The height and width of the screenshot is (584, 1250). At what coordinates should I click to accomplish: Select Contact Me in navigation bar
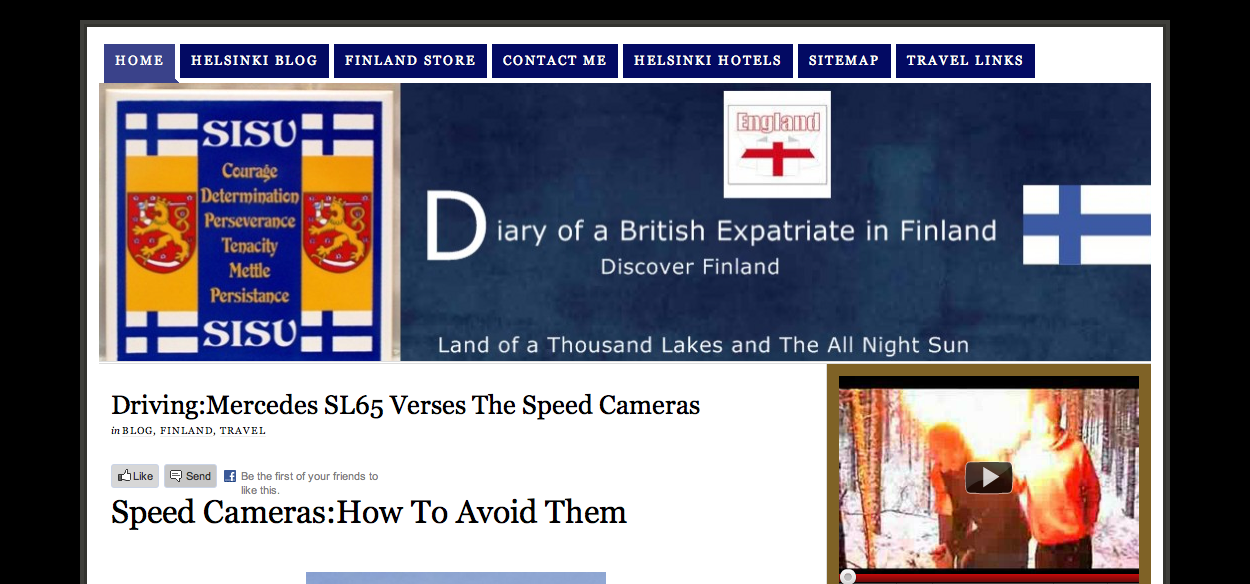click(x=555, y=61)
